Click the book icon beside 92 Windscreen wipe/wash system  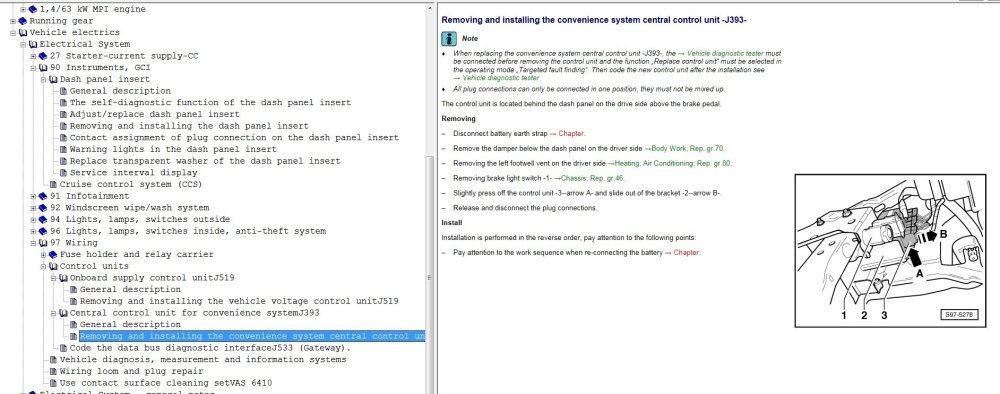tap(43, 208)
